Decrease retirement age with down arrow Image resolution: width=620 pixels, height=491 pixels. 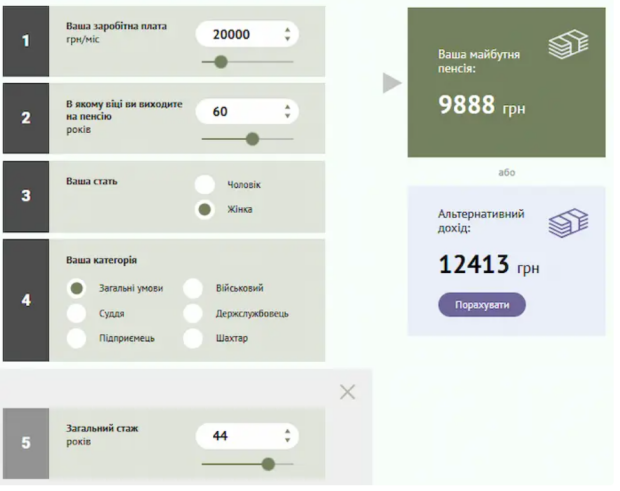[287, 115]
